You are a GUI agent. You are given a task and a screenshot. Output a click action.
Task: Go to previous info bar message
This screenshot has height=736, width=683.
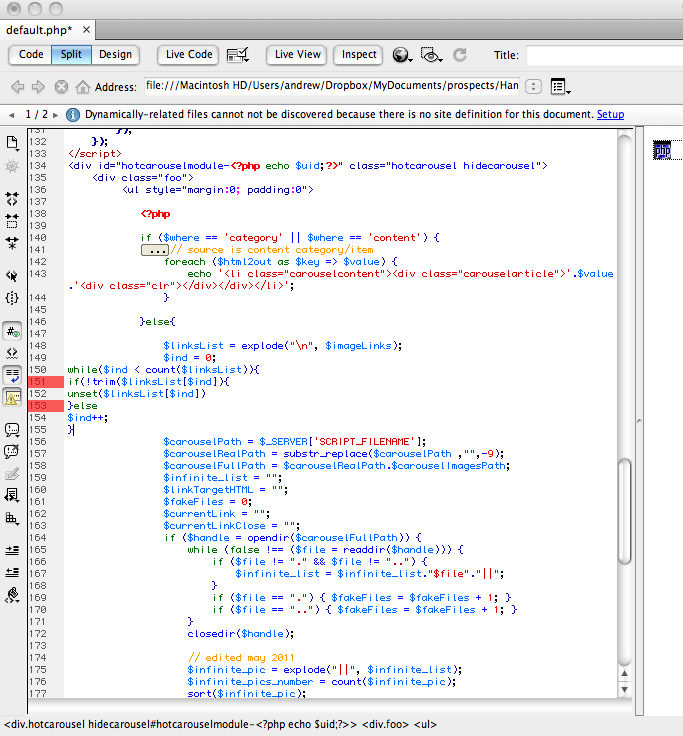click(x=11, y=115)
